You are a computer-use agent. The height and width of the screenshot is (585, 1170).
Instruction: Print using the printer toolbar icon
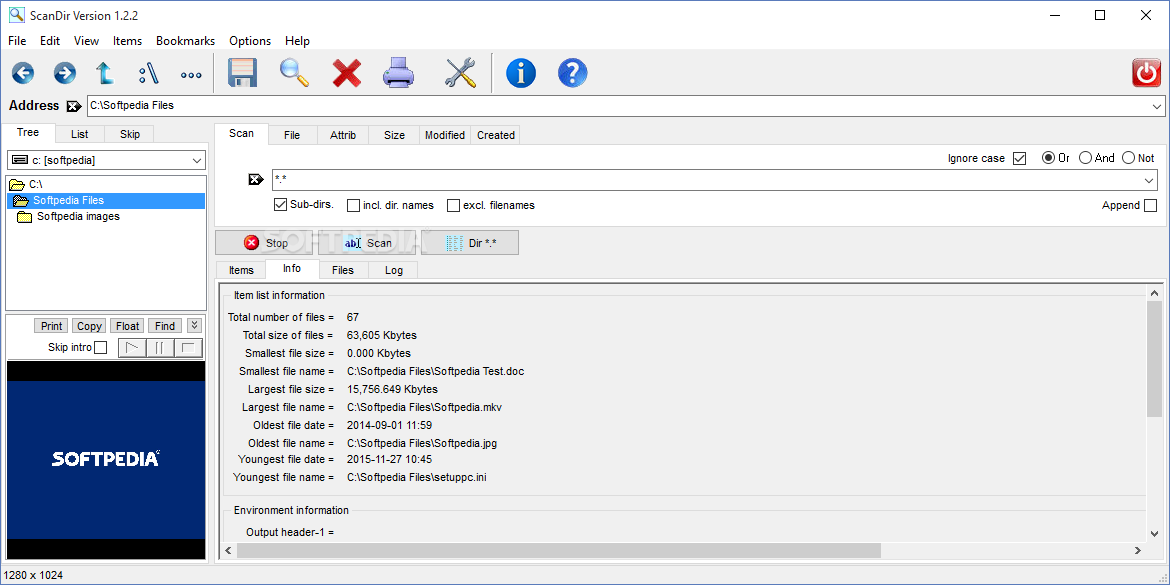[398, 73]
